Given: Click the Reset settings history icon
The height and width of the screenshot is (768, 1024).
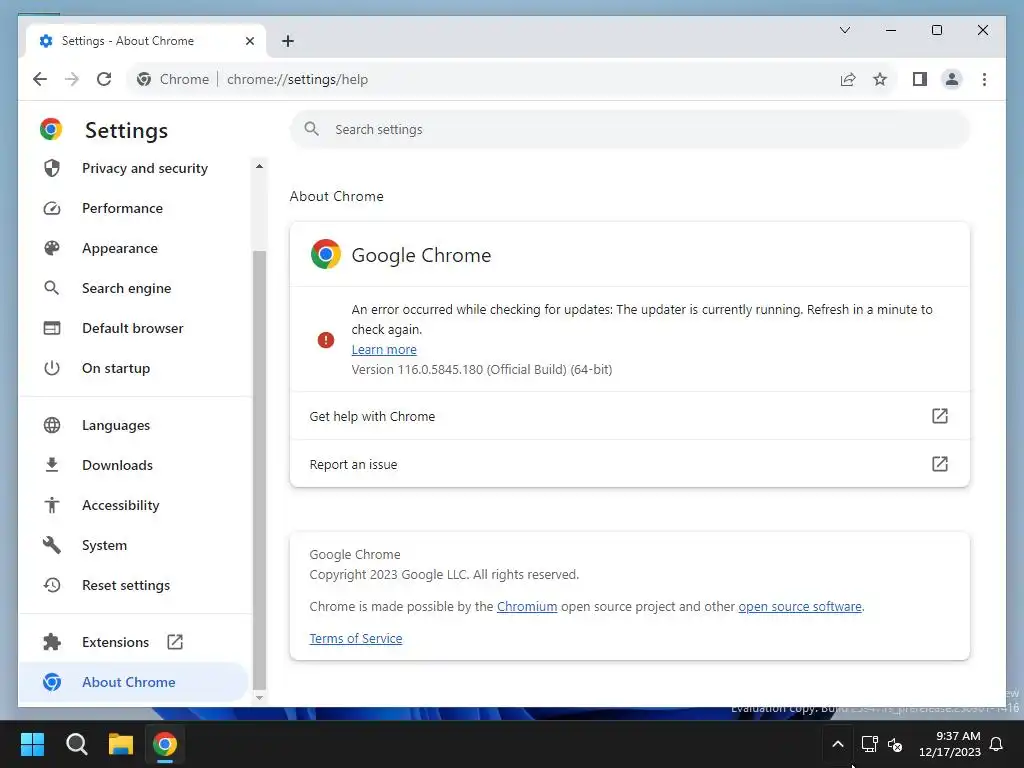Looking at the screenshot, I should coord(52,585).
